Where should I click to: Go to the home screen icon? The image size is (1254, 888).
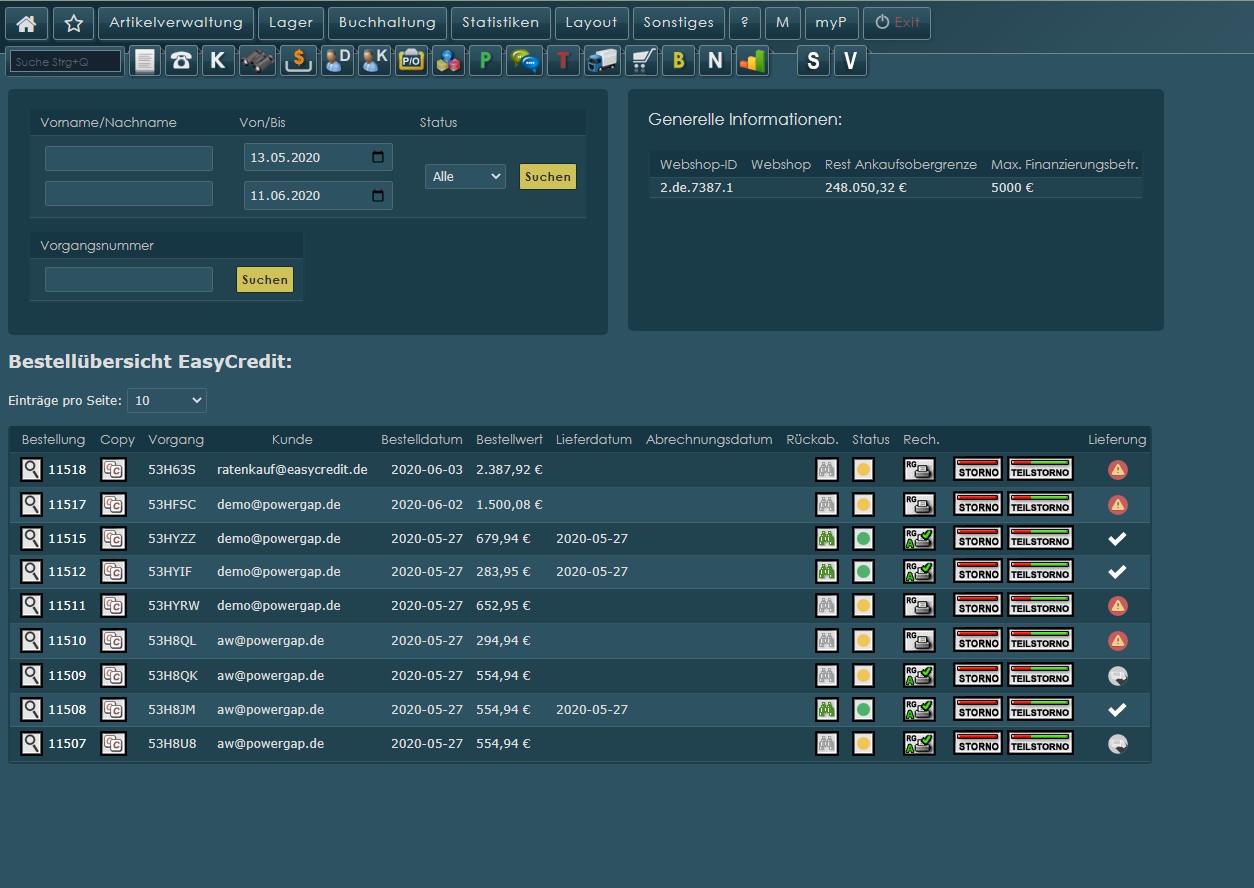pyautogui.click(x=27, y=23)
